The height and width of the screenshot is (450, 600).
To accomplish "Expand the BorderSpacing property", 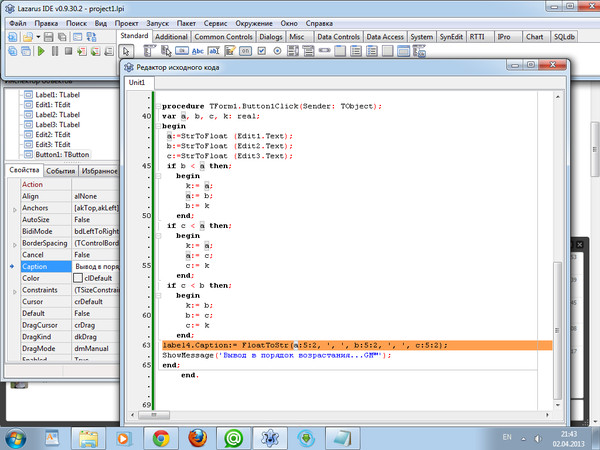I will 14,243.
